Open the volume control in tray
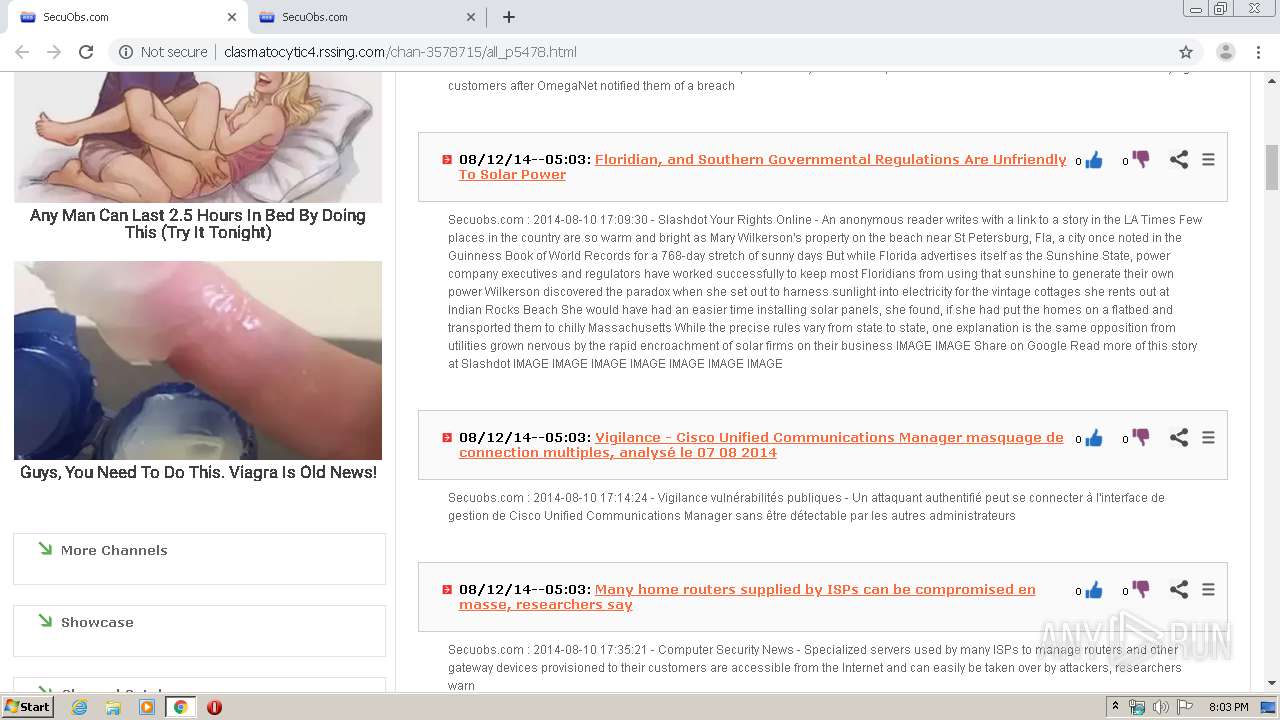 pos(1160,707)
